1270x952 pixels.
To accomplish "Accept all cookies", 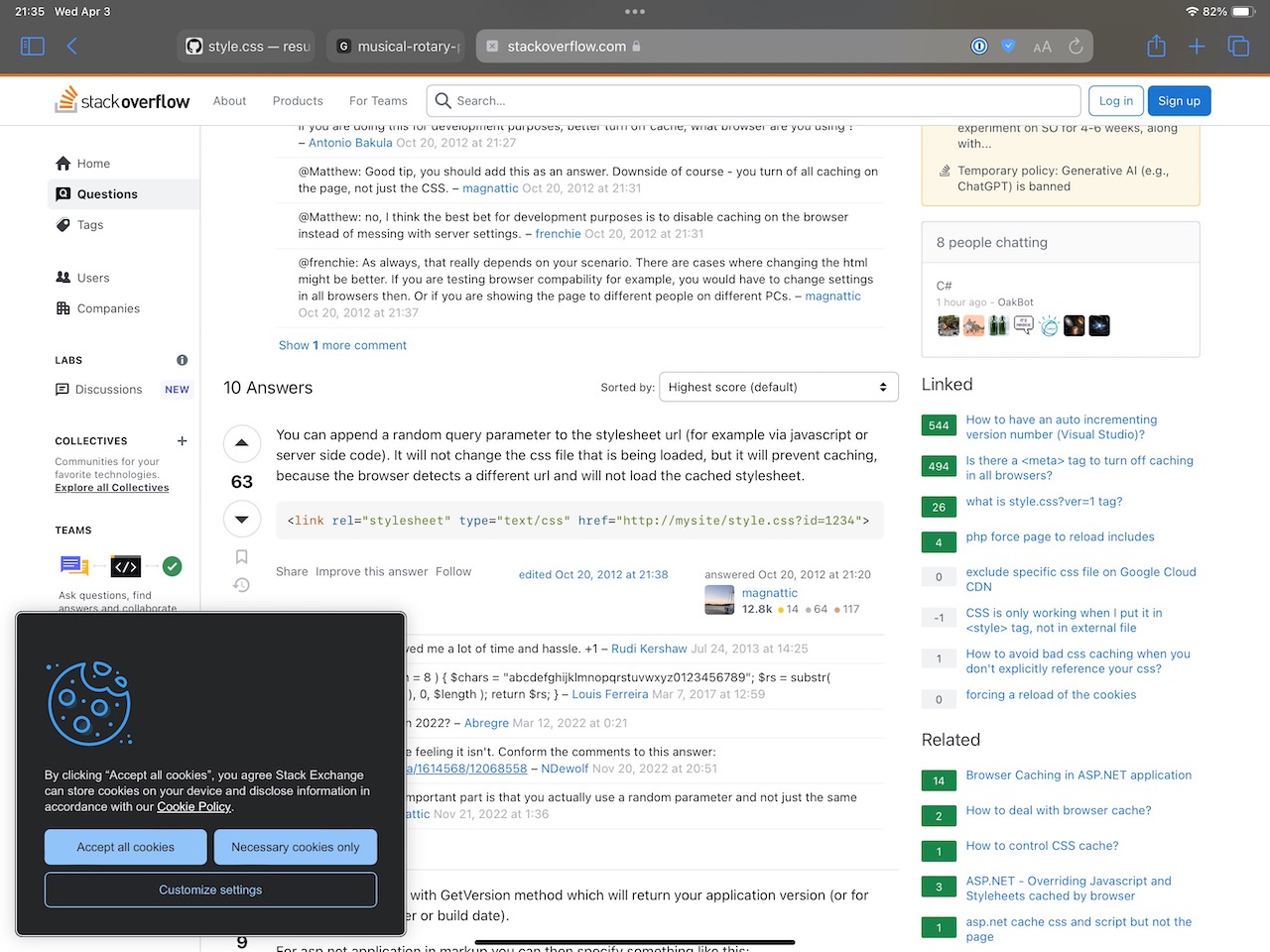I will [x=126, y=847].
